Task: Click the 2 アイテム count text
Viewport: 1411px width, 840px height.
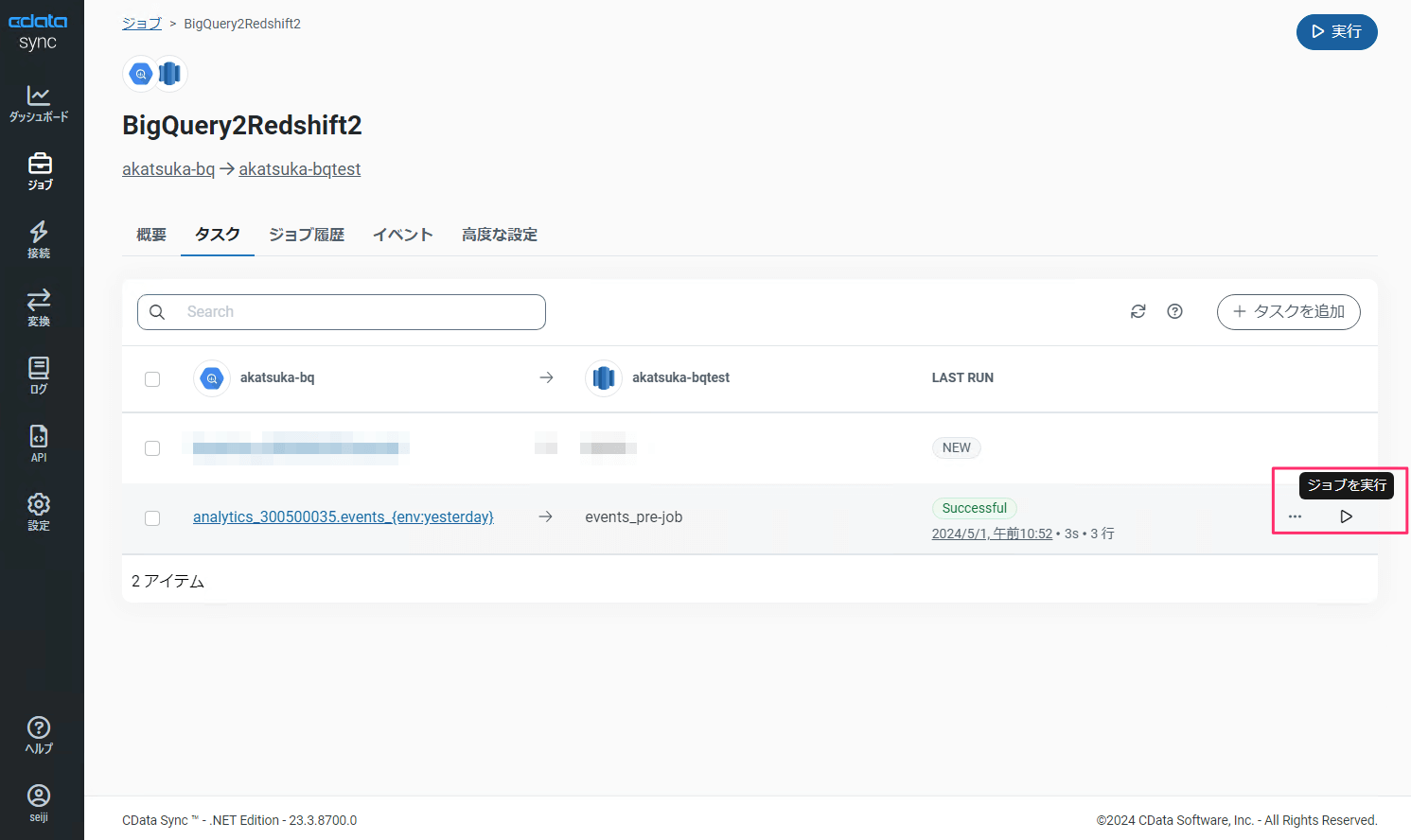Action: click(x=168, y=581)
